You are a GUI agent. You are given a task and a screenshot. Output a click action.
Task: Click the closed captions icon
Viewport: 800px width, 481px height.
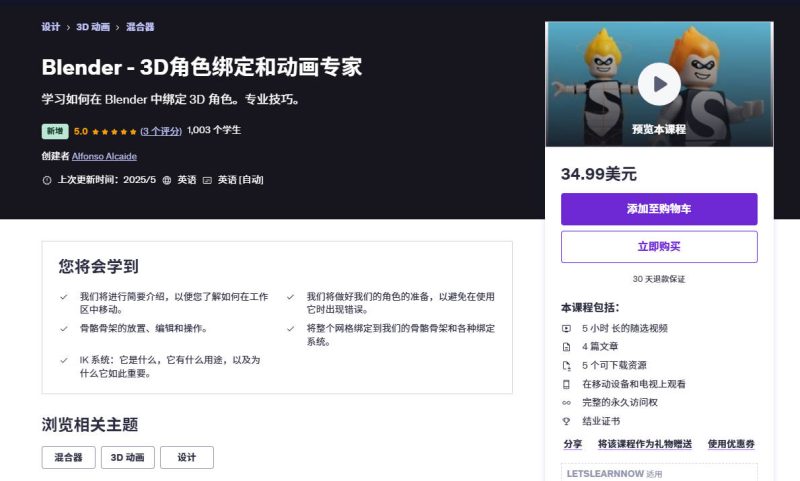tap(207, 180)
